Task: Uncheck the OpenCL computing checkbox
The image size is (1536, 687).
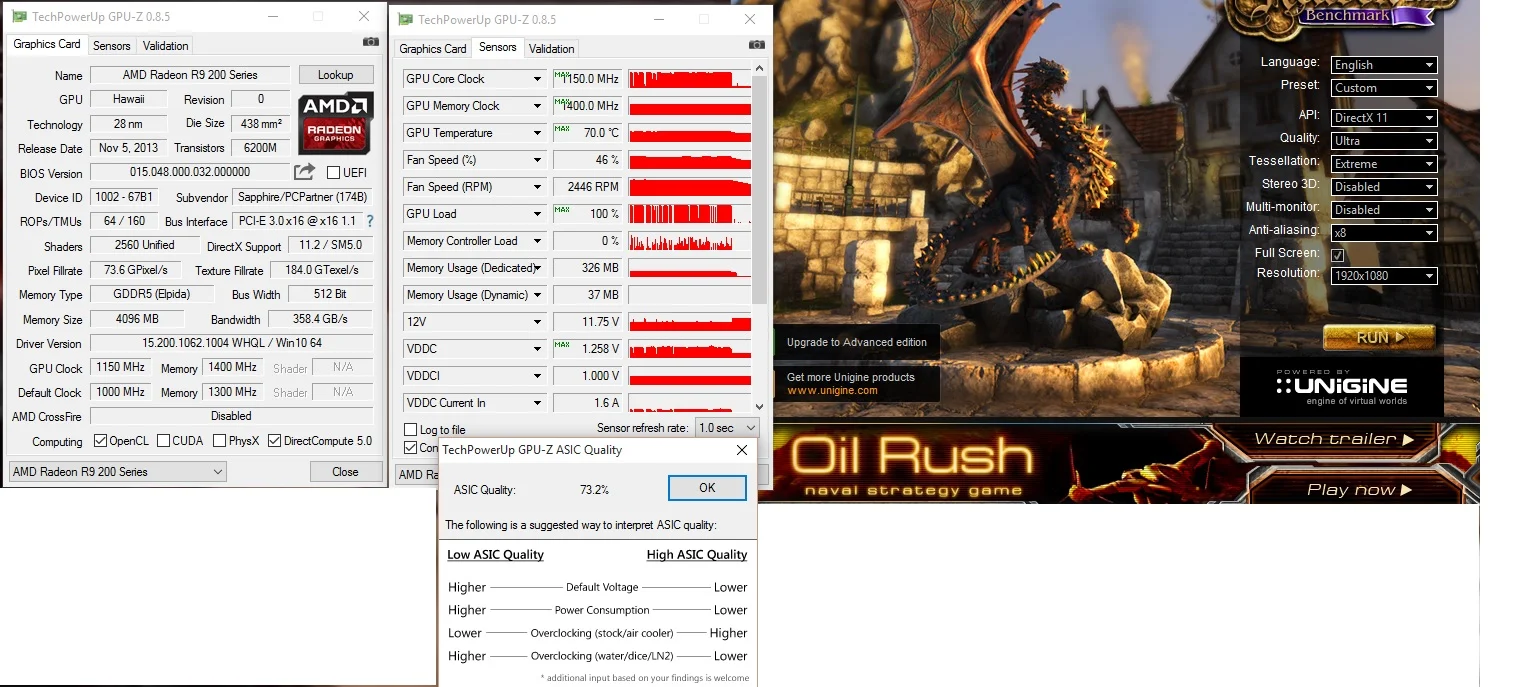Action: tap(100, 441)
